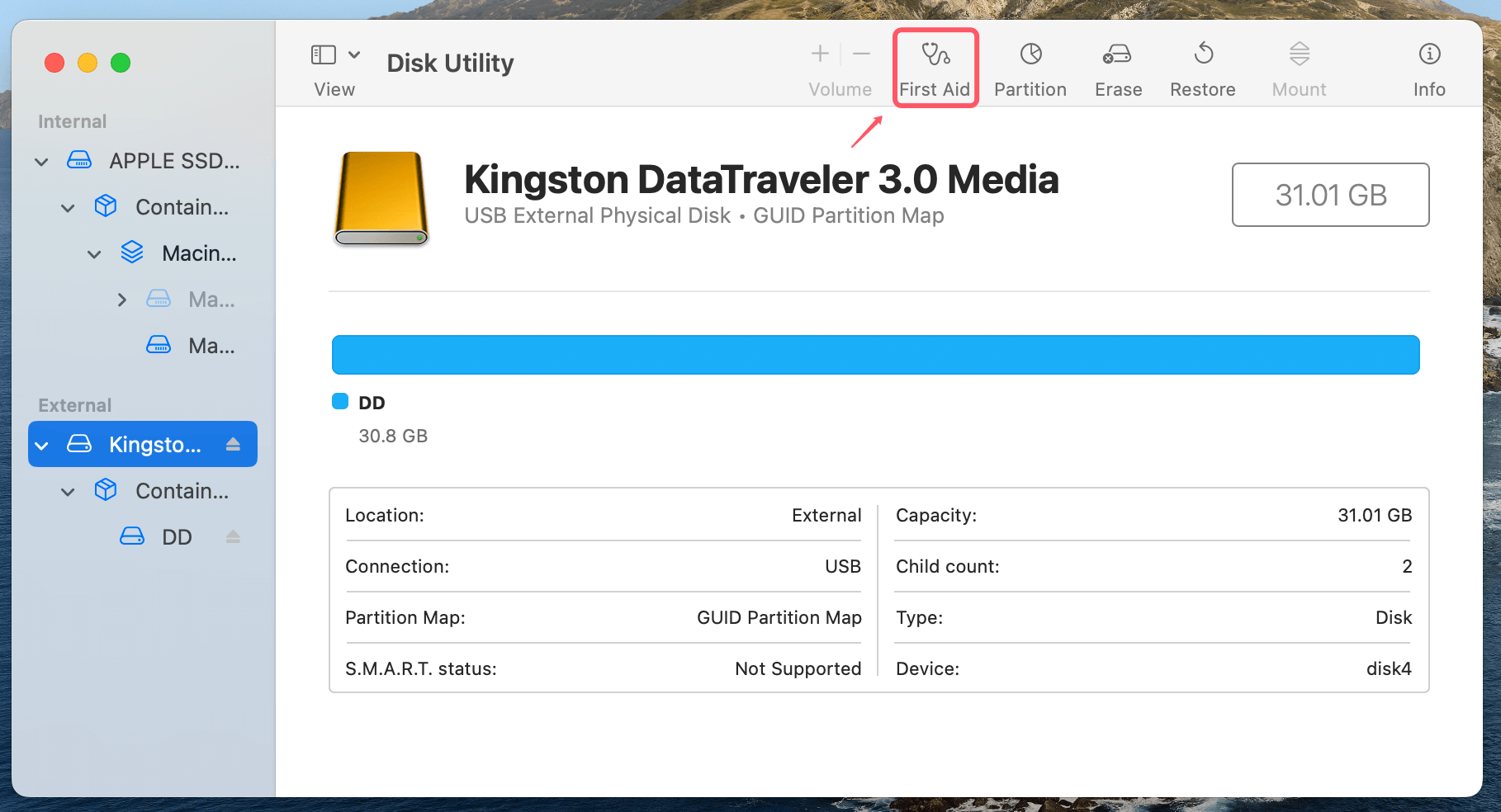Run First Aid on the Kingston drive
1501x812 pixels.
[x=935, y=68]
